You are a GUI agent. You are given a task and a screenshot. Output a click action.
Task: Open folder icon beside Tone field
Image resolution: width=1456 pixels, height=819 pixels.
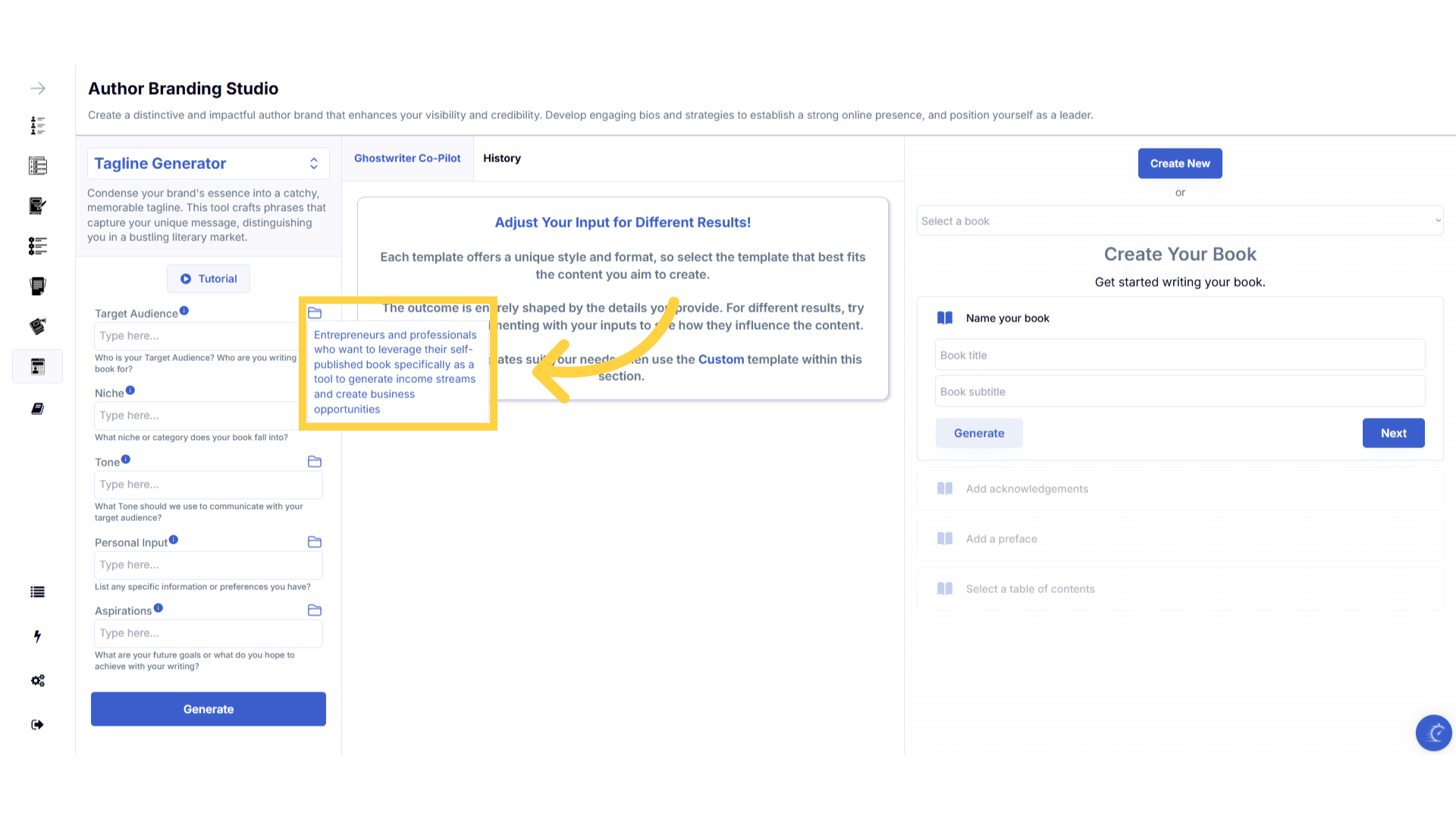click(x=315, y=462)
